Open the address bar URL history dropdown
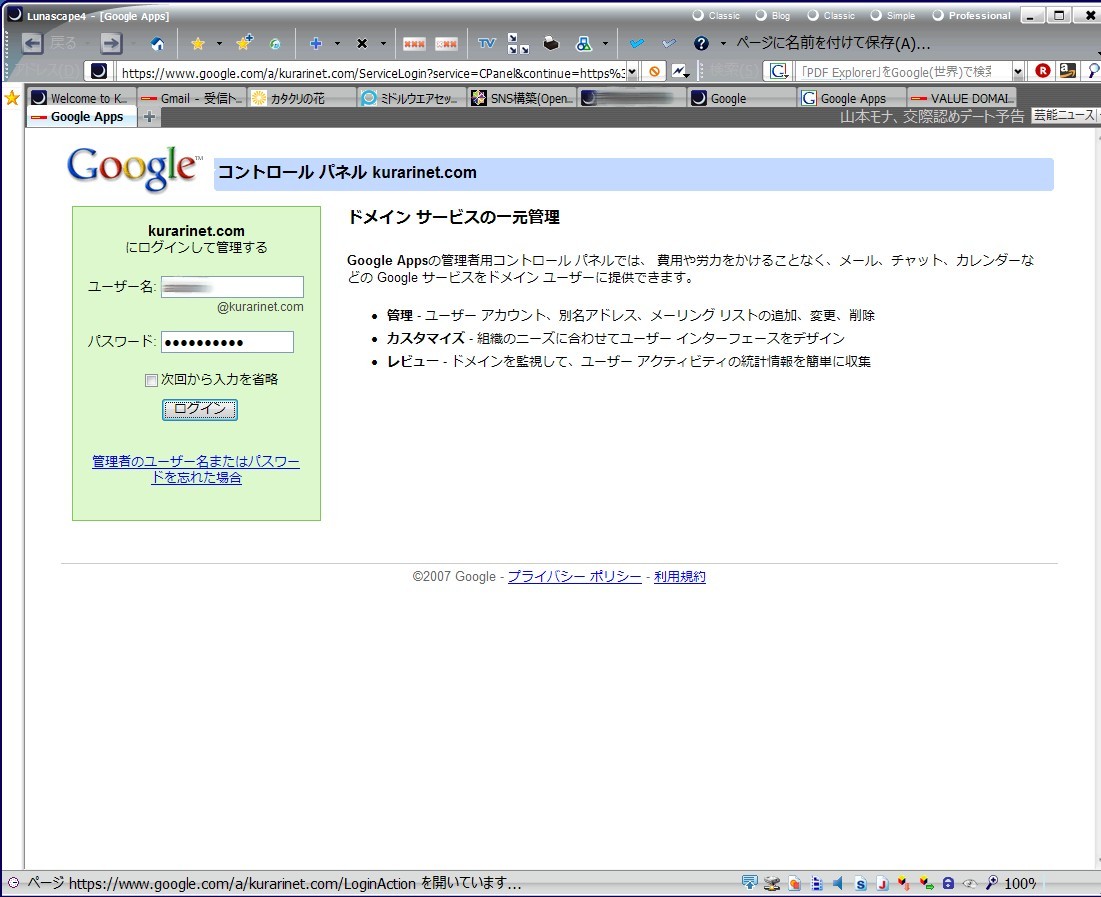Viewport: 1101px width, 897px height. coord(632,72)
